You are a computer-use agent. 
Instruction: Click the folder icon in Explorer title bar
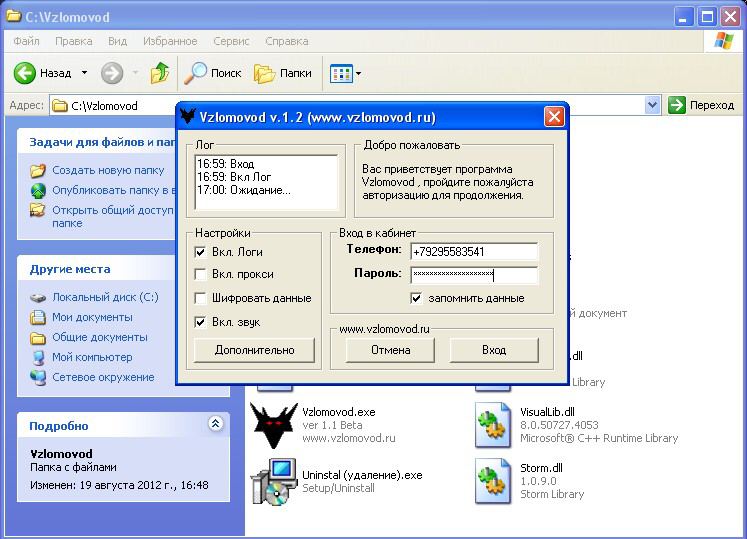13,17
